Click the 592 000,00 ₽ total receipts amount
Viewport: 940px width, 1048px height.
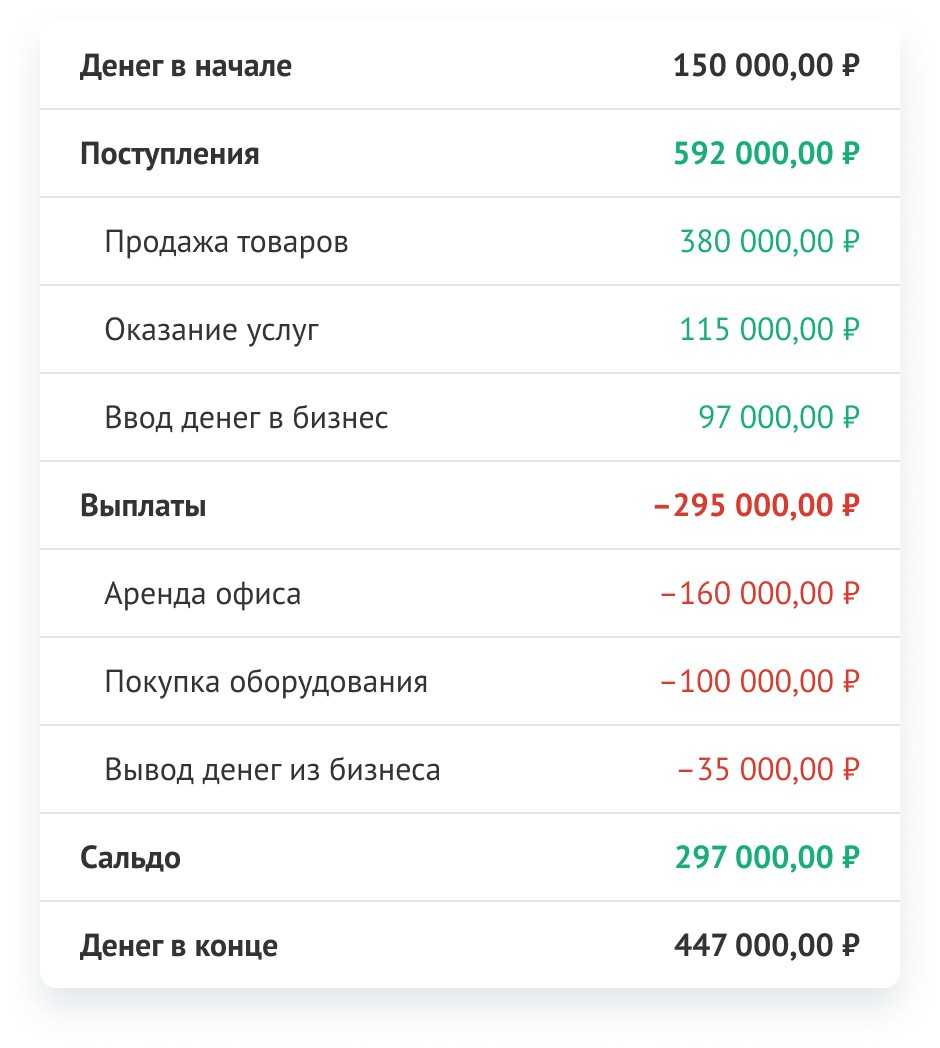766,155
